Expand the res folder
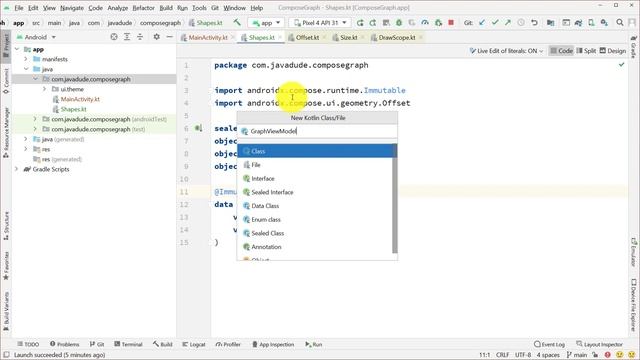The image size is (640, 360). pos(26,149)
